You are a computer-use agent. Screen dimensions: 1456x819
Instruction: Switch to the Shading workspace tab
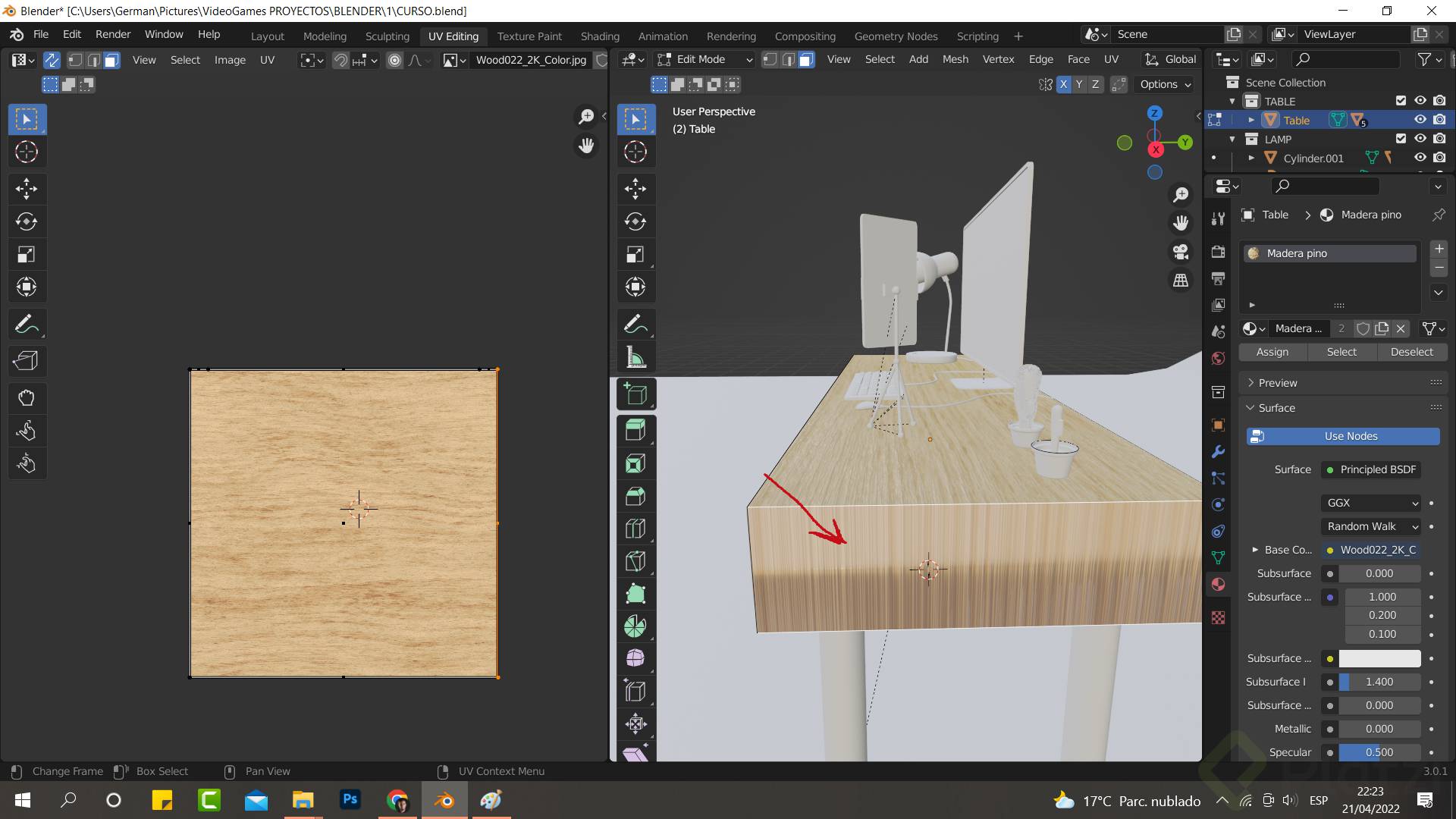click(x=600, y=36)
